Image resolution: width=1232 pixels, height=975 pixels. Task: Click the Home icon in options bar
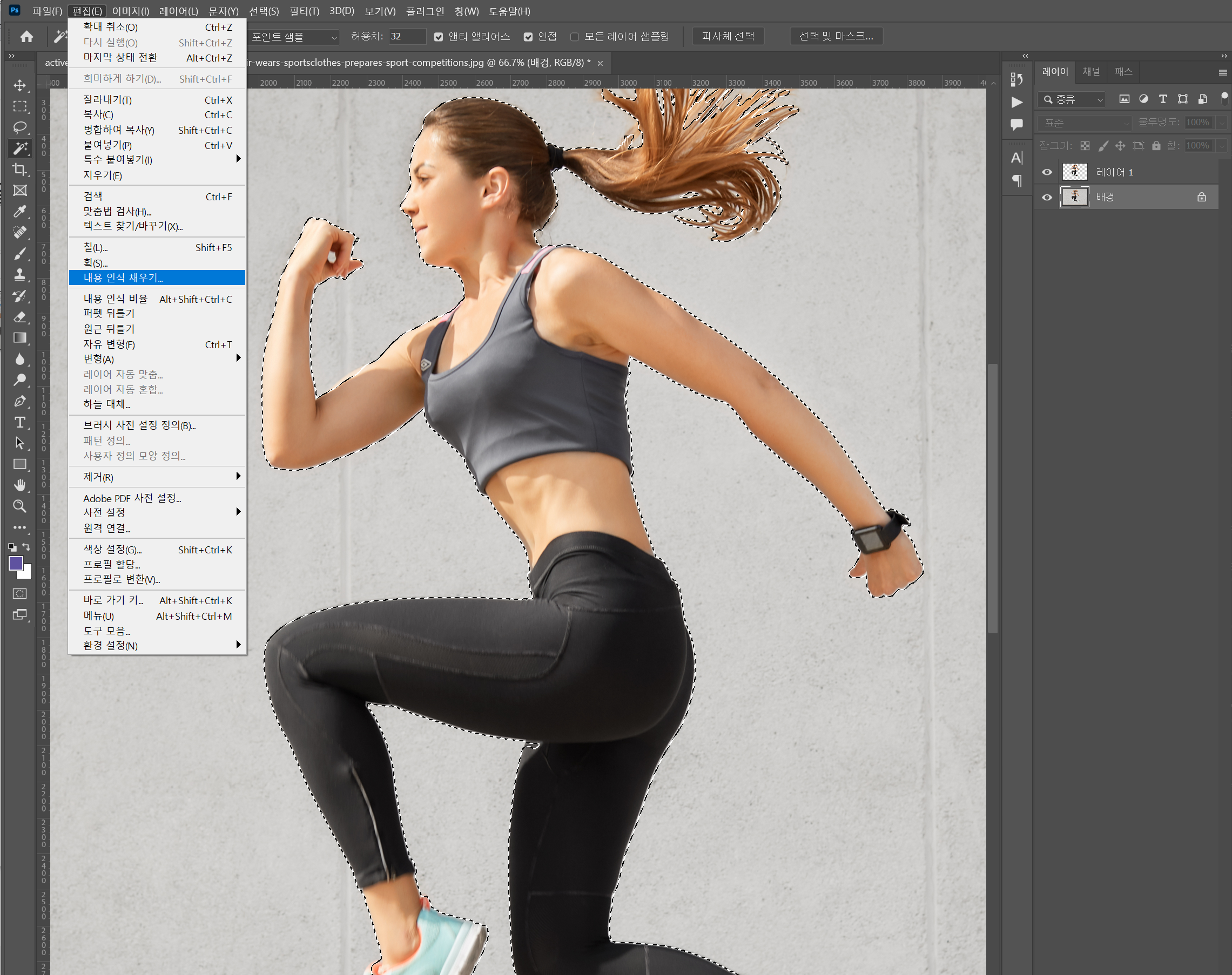26,37
